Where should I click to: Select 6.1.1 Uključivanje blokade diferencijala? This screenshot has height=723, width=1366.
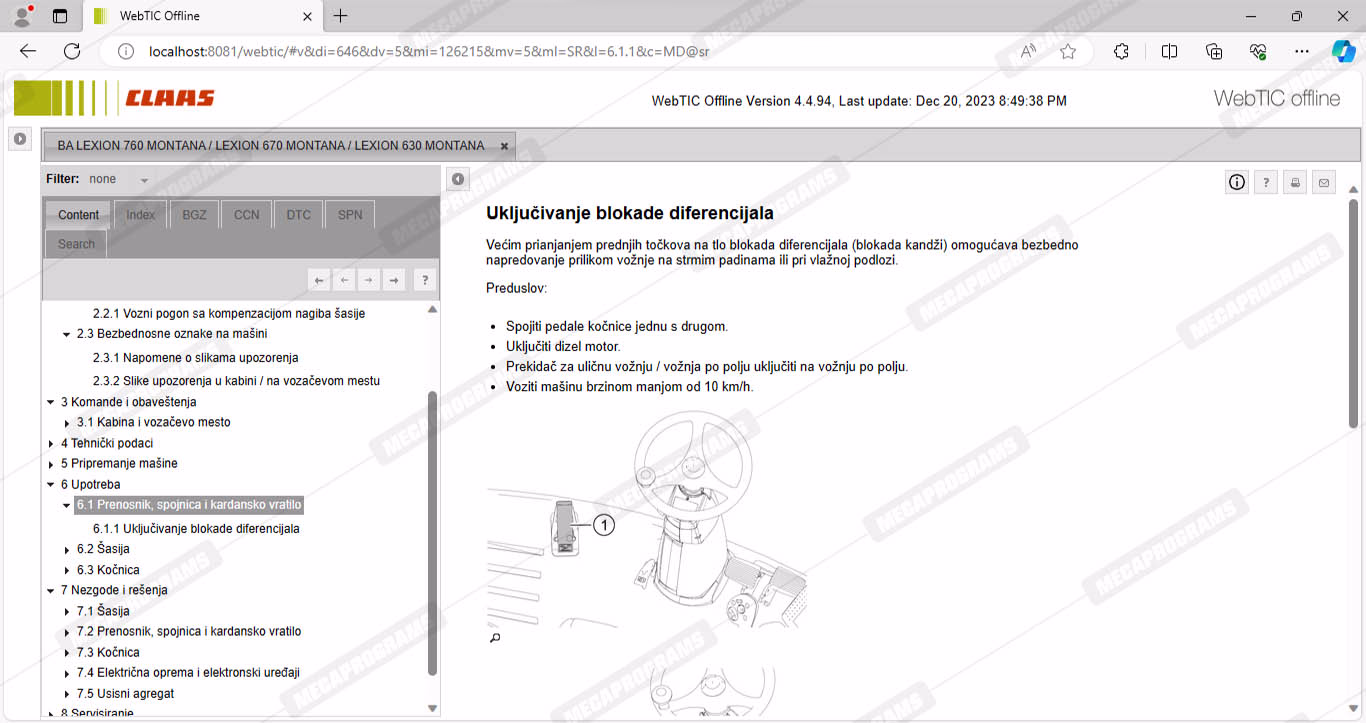[196, 529]
